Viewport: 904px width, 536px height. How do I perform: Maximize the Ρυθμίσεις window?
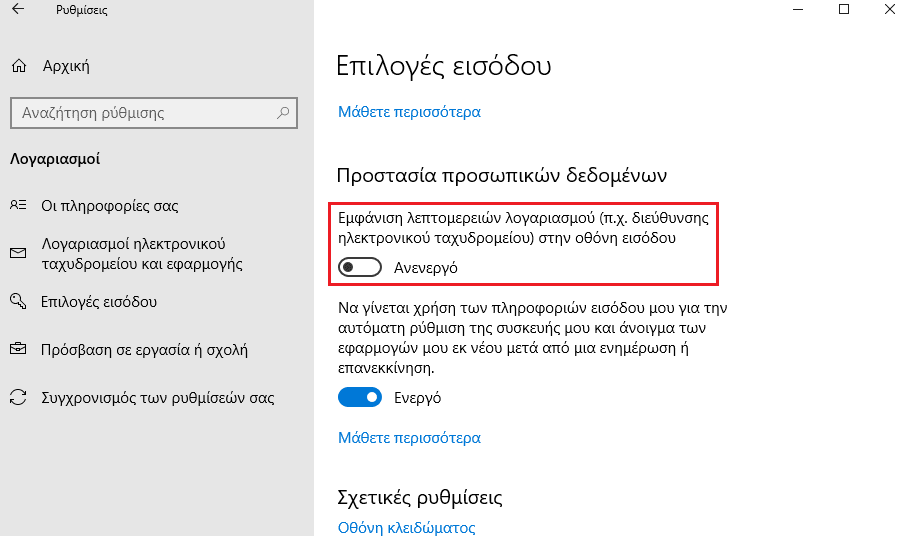point(844,10)
